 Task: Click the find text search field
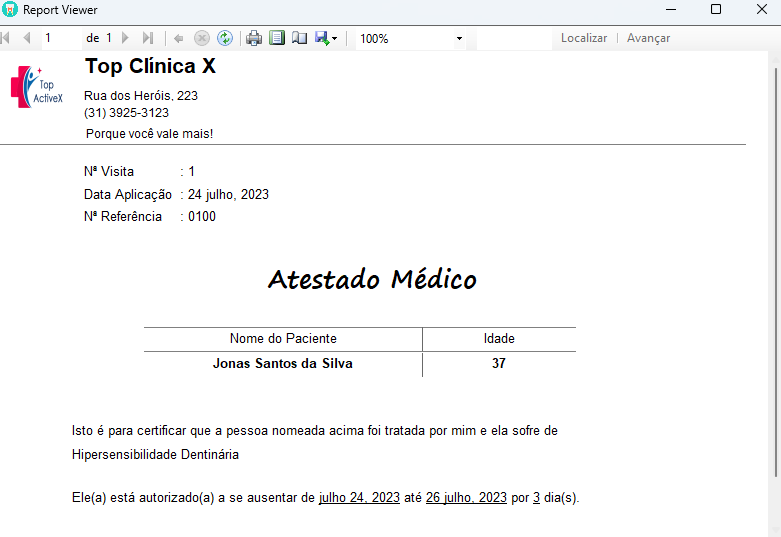pyautogui.click(x=514, y=38)
